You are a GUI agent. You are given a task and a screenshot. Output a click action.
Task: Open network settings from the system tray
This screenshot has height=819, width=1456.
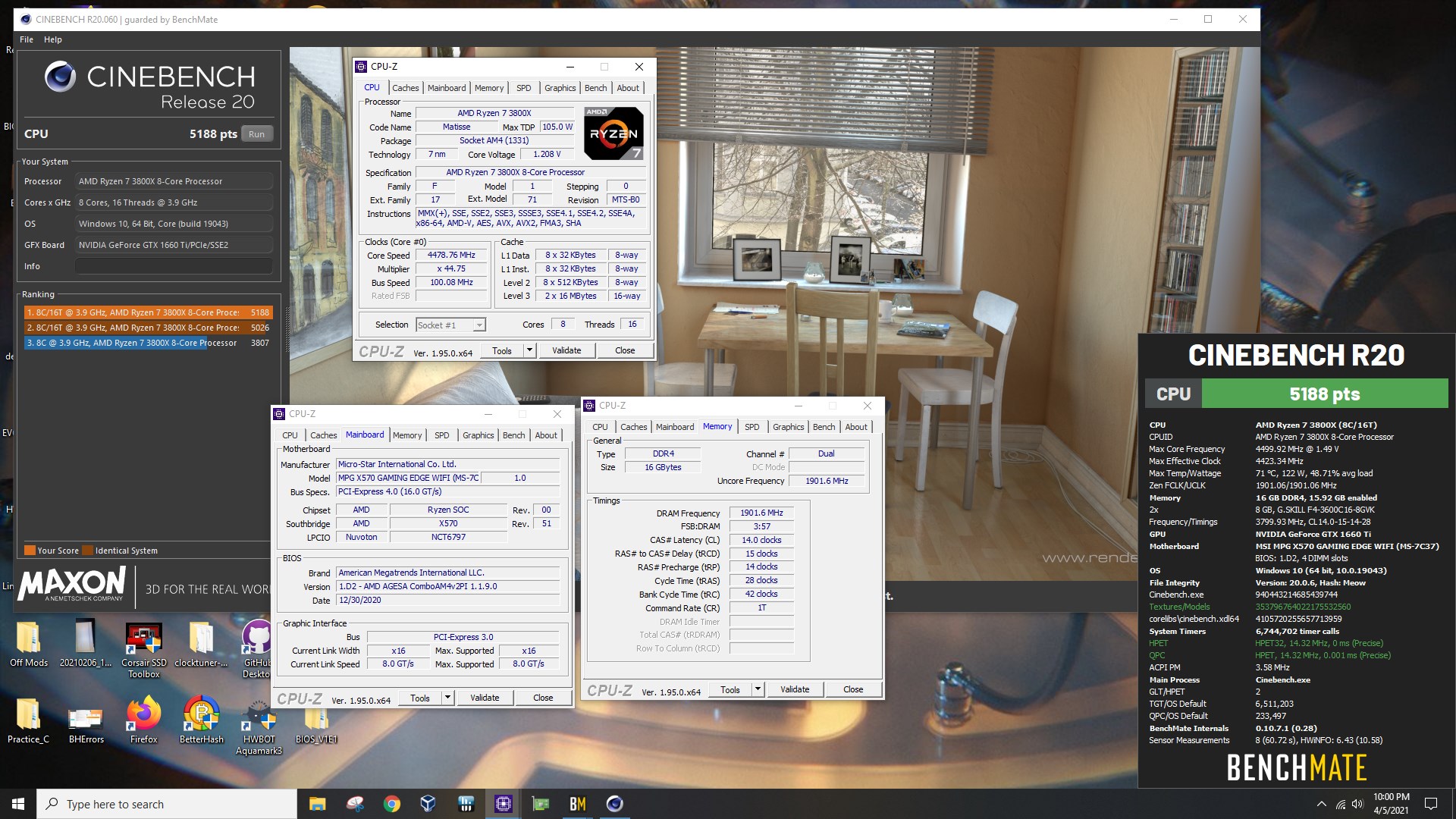tap(1340, 804)
